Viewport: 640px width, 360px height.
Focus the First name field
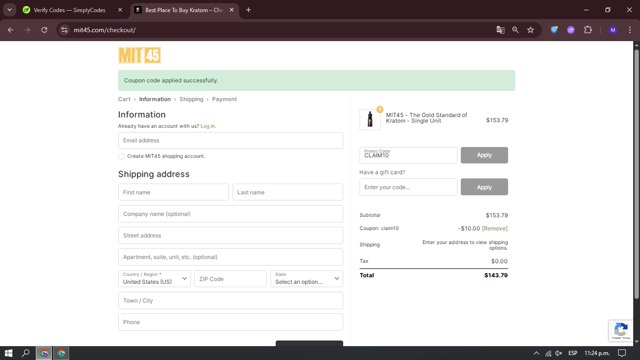click(173, 192)
